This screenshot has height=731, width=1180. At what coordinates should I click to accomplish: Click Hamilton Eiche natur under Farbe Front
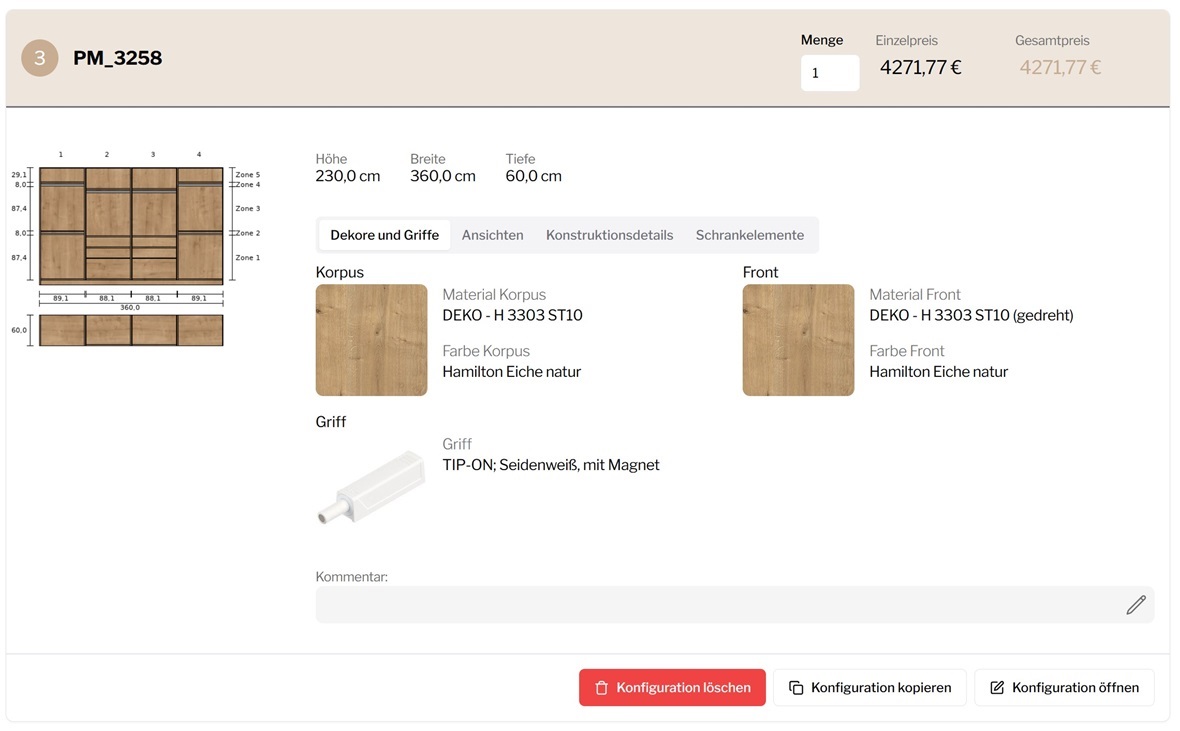[938, 372]
